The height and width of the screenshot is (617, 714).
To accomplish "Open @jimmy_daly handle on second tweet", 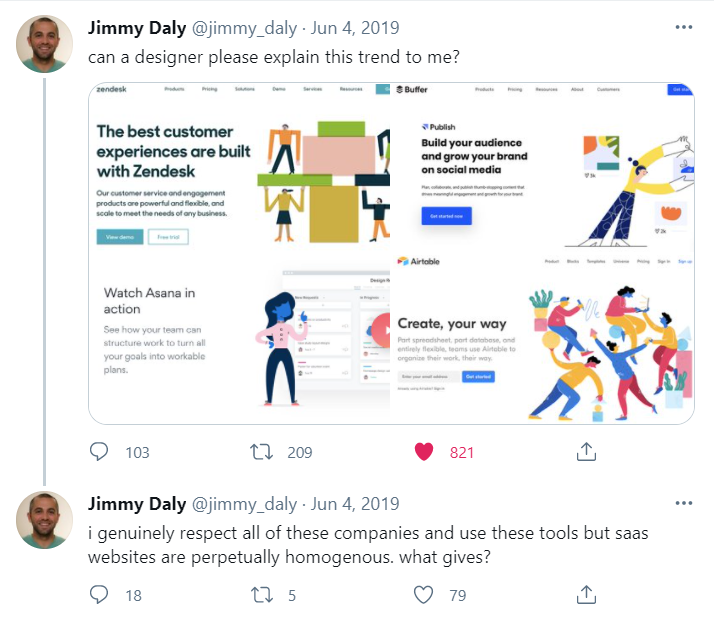I will [x=245, y=504].
